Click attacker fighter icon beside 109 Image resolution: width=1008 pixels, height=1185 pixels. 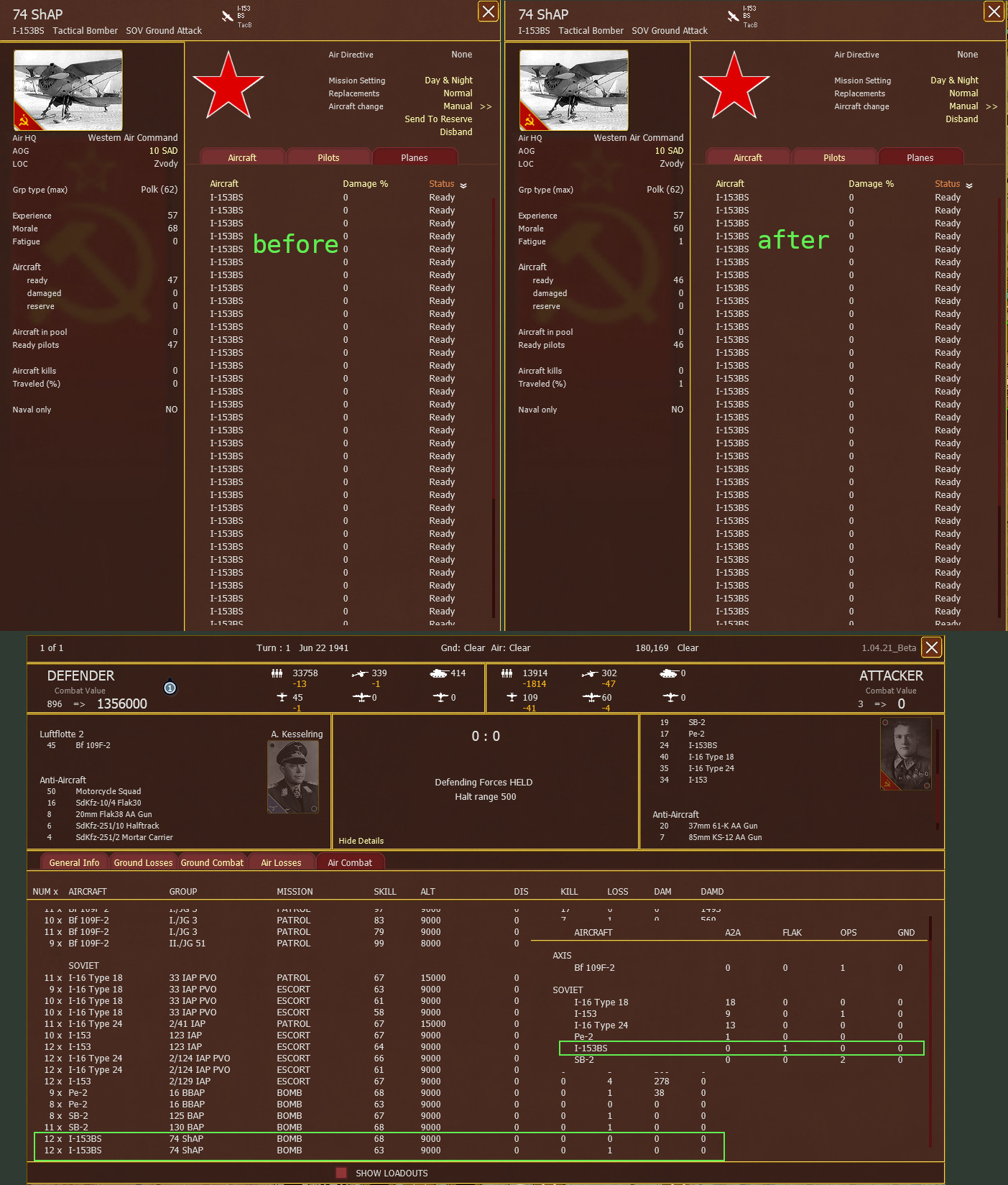(x=512, y=697)
